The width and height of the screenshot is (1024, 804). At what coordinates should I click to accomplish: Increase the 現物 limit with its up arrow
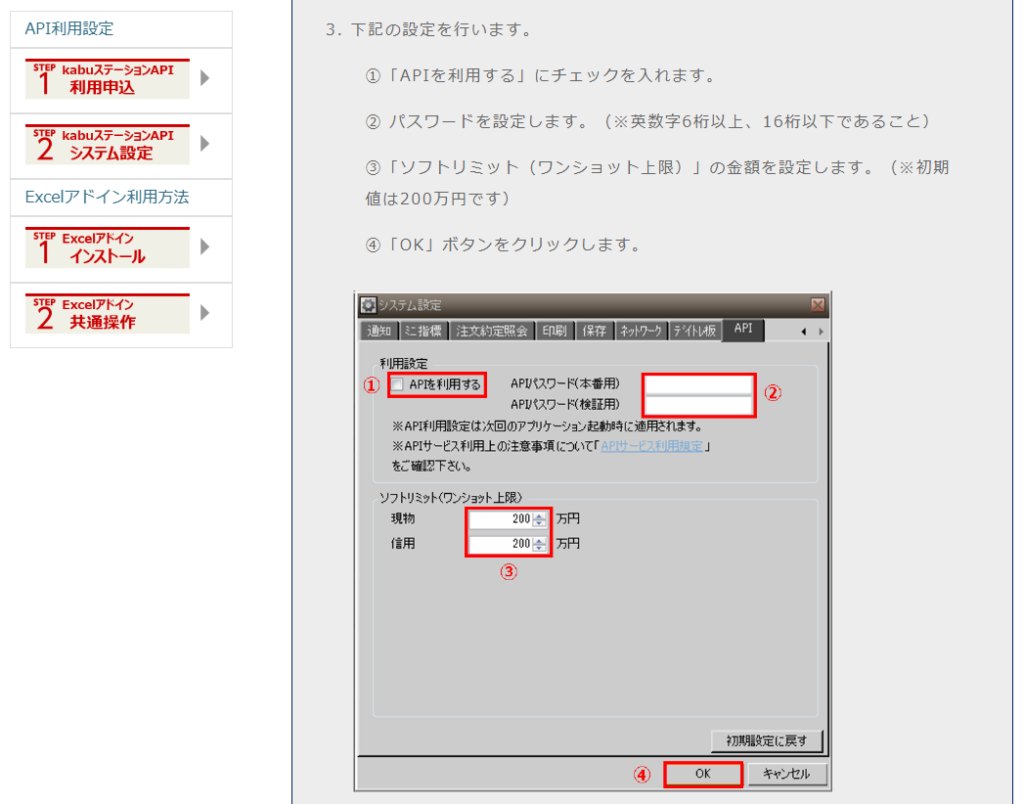pyautogui.click(x=540, y=514)
